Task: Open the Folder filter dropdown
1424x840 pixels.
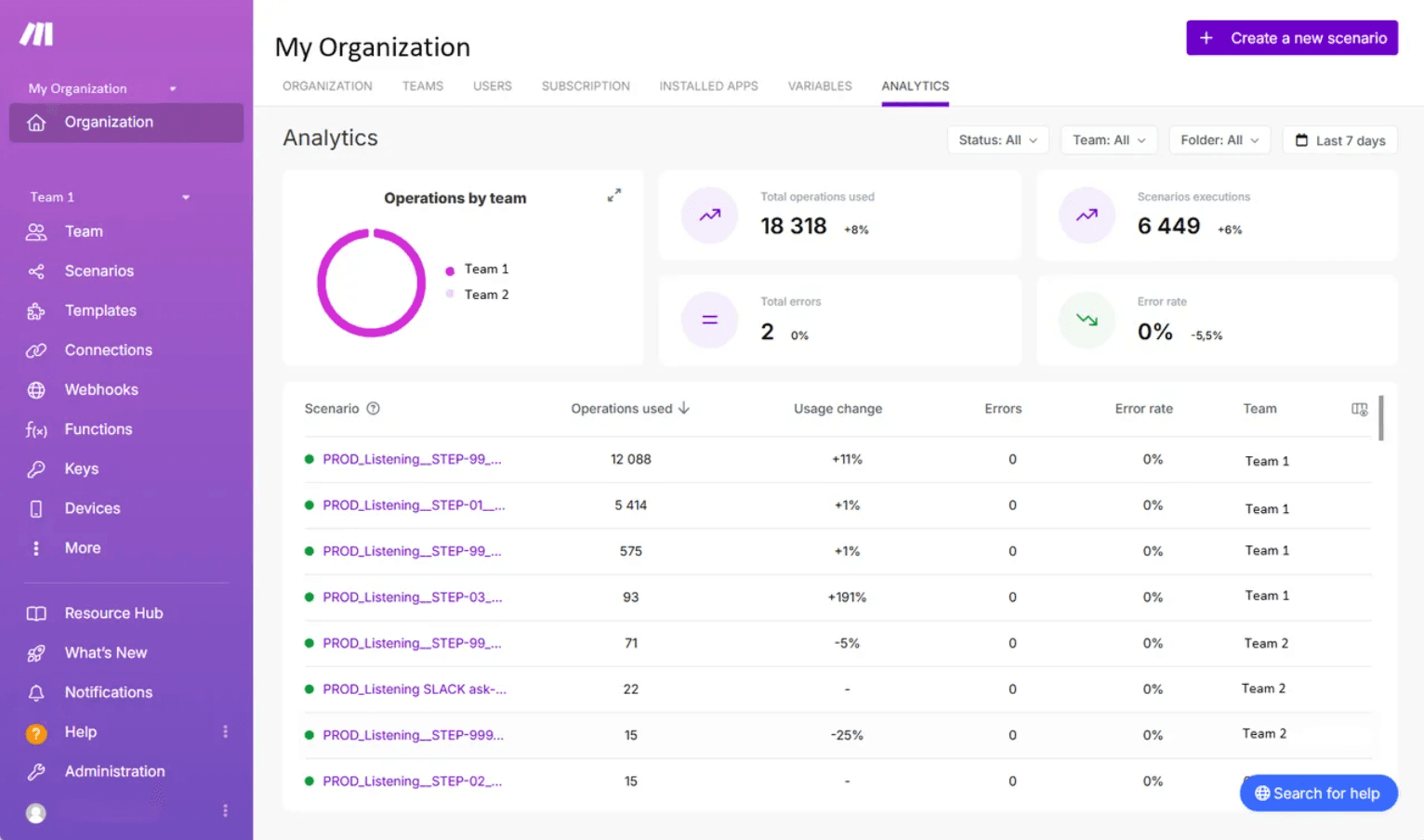Action: point(1220,139)
